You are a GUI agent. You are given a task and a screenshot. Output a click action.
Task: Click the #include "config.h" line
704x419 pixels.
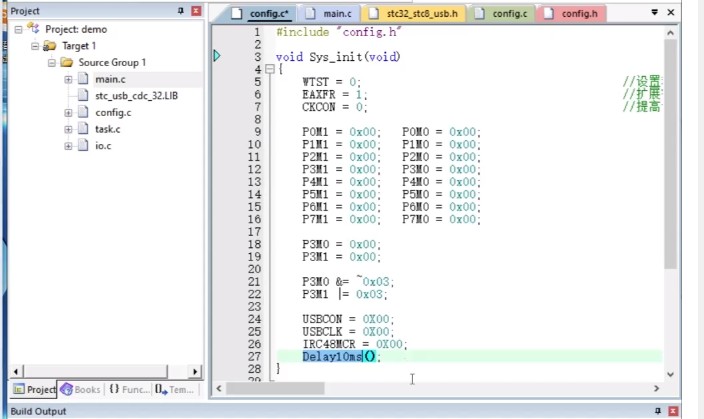pos(338,32)
